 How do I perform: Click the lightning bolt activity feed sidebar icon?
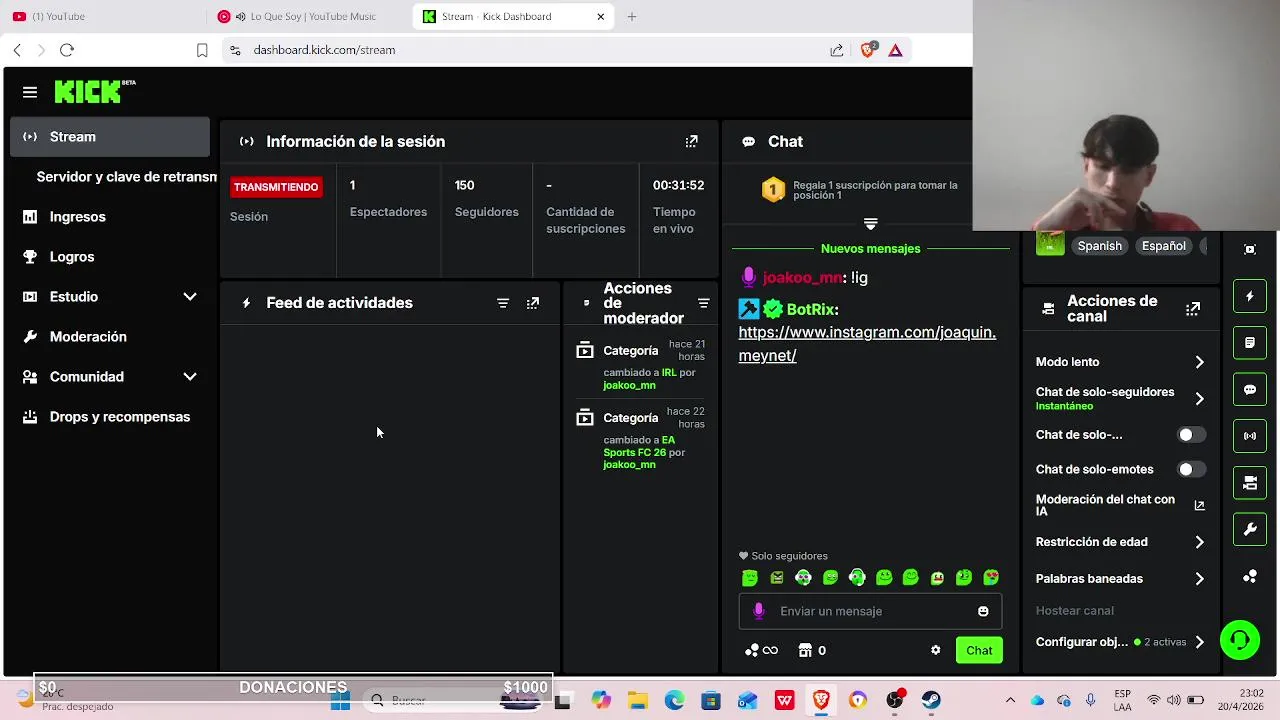coord(1250,296)
